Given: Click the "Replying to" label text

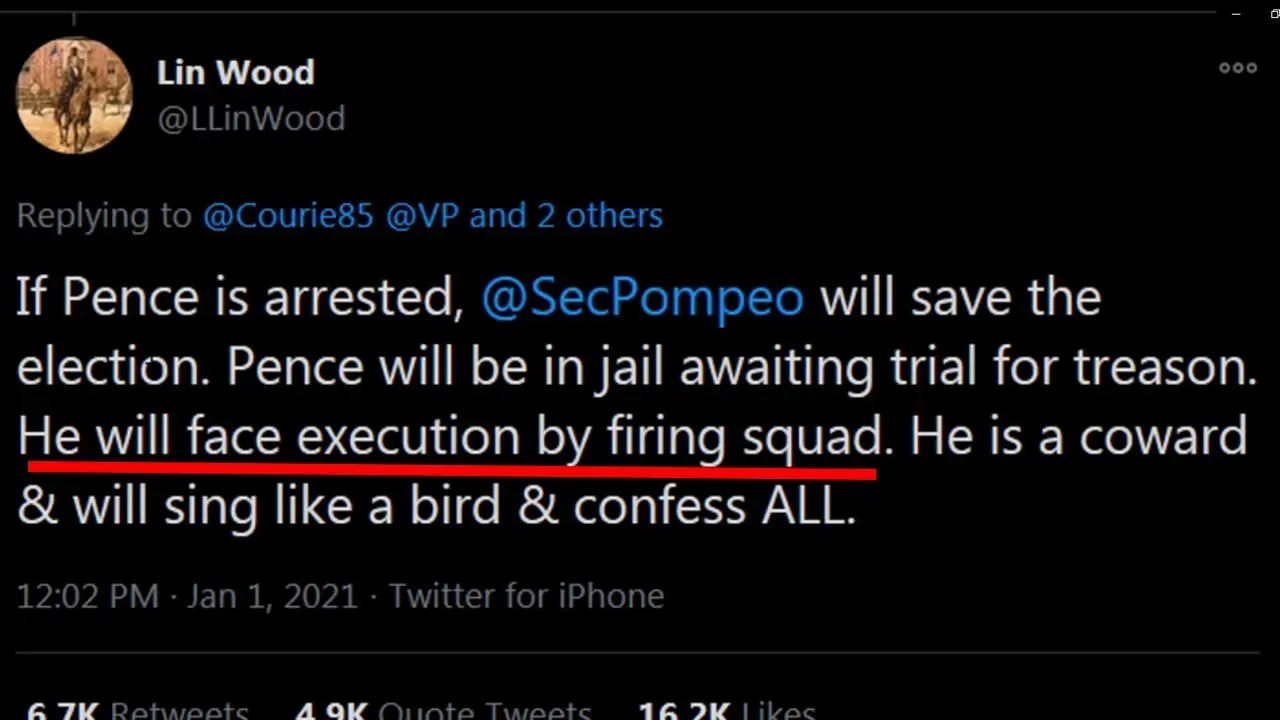Looking at the screenshot, I should (x=104, y=215).
